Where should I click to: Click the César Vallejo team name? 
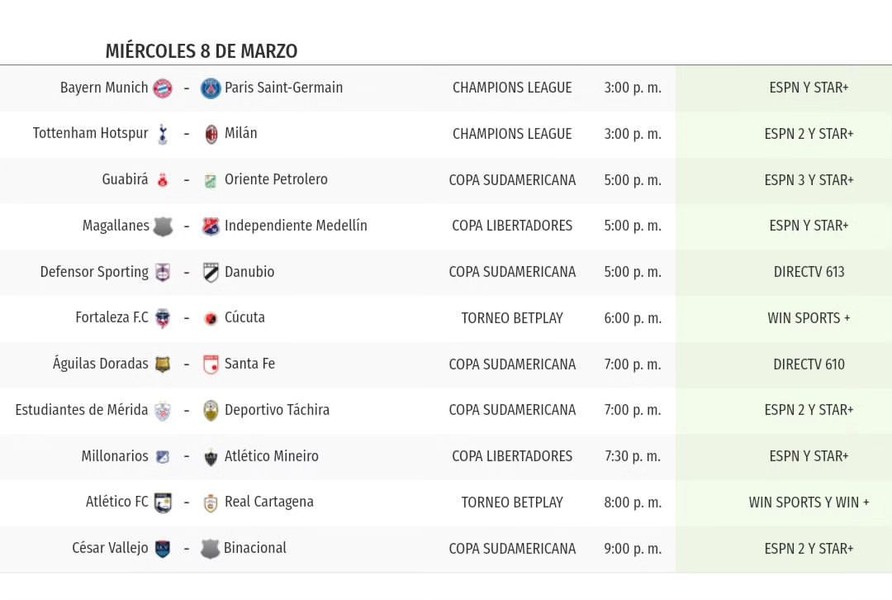[110, 548]
